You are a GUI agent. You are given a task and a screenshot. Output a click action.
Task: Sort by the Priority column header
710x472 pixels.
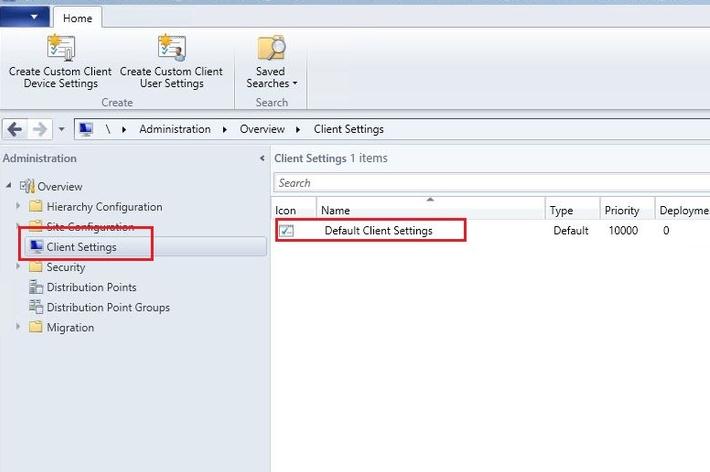pyautogui.click(x=622, y=211)
